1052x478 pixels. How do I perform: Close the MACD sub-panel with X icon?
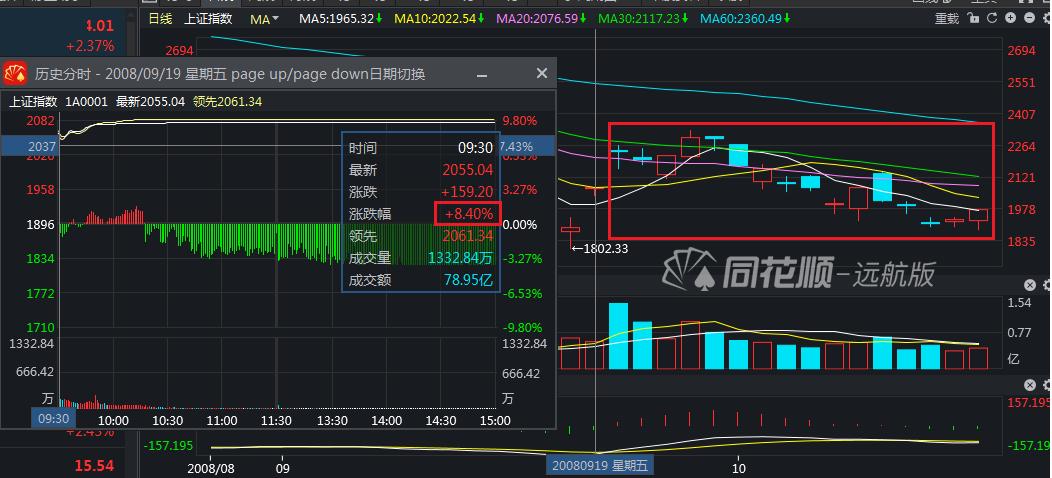pyautogui.click(x=1030, y=385)
